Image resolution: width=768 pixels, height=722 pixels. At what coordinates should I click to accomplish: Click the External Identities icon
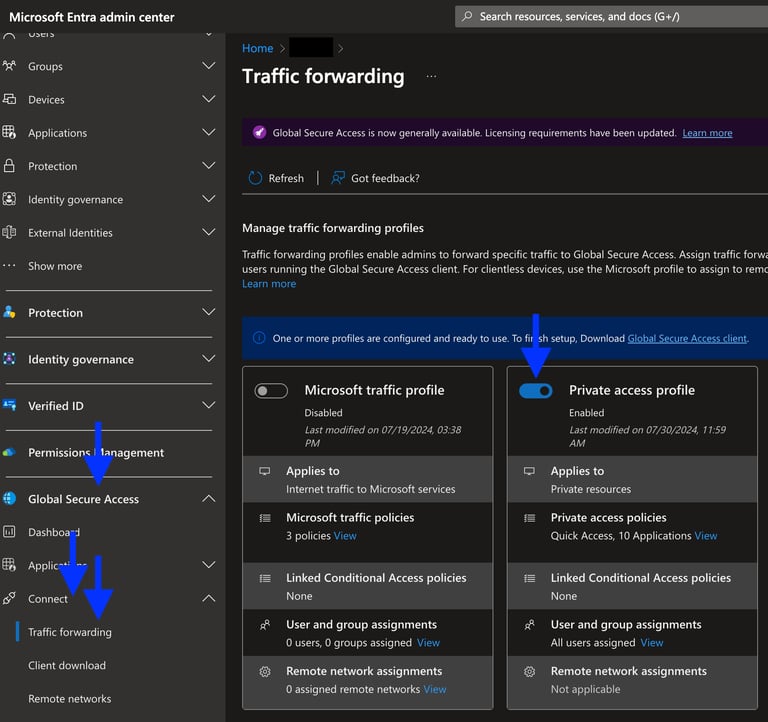9,232
